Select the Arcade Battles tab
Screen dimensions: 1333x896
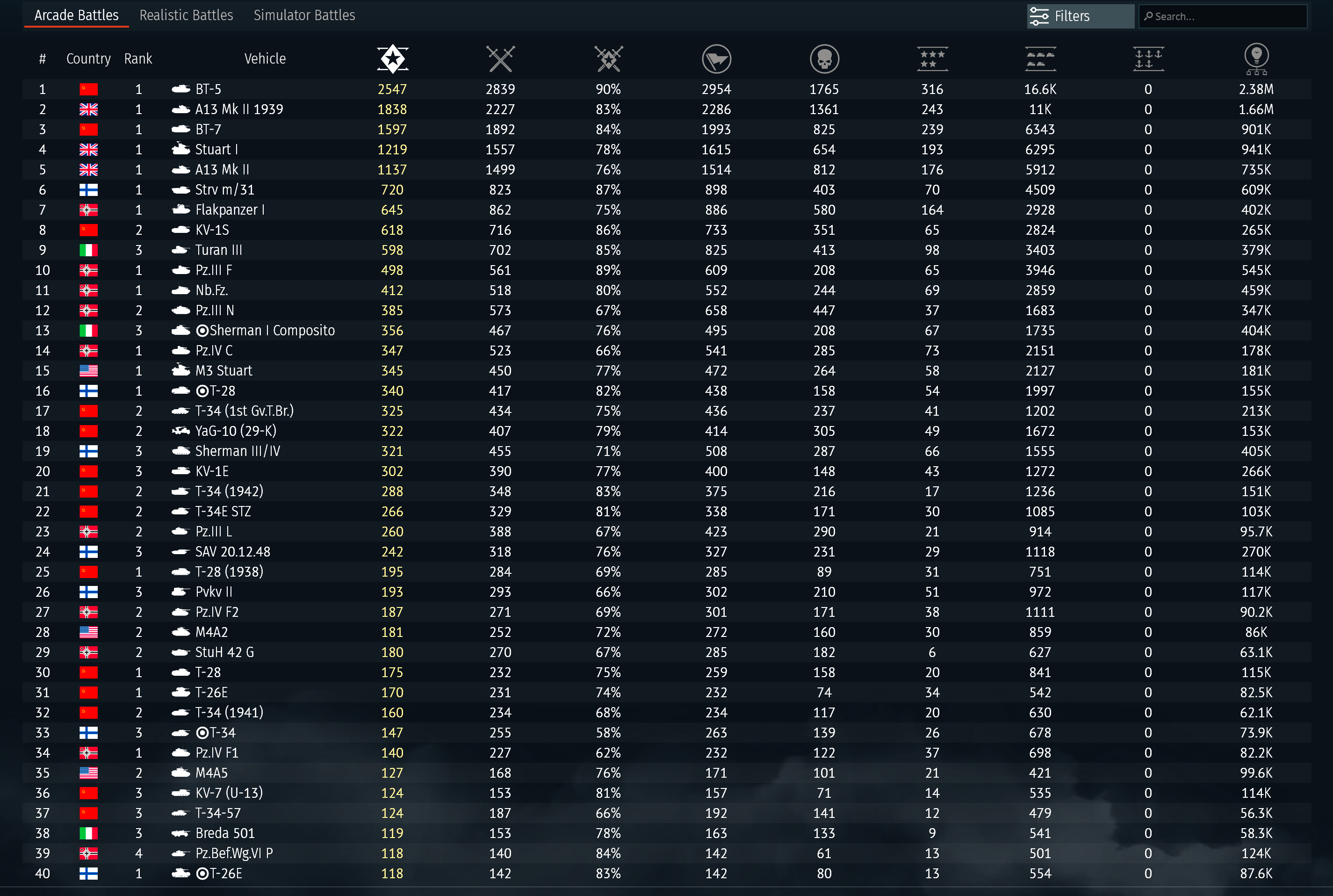click(x=77, y=15)
